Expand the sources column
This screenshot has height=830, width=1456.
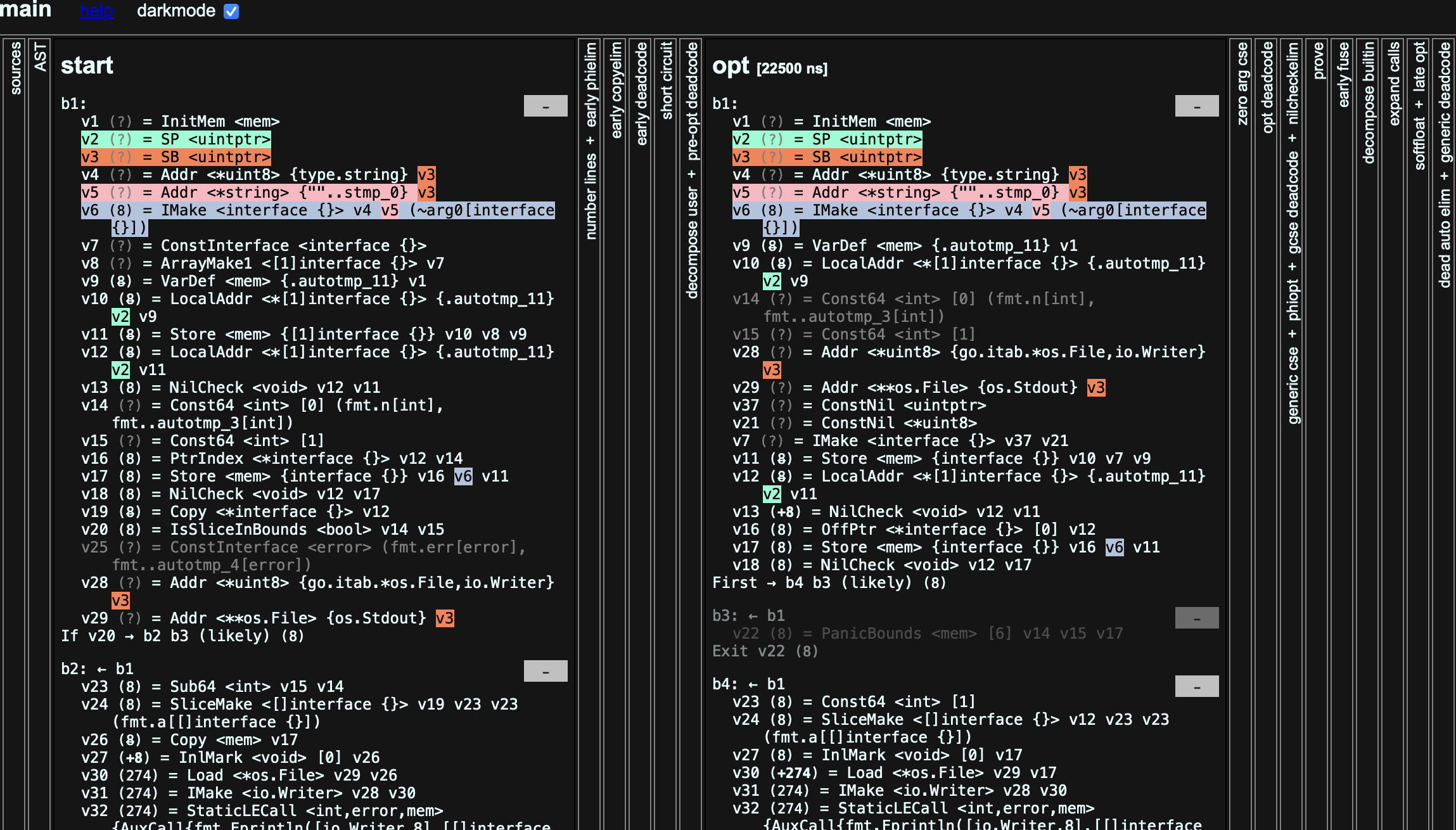coord(15,68)
